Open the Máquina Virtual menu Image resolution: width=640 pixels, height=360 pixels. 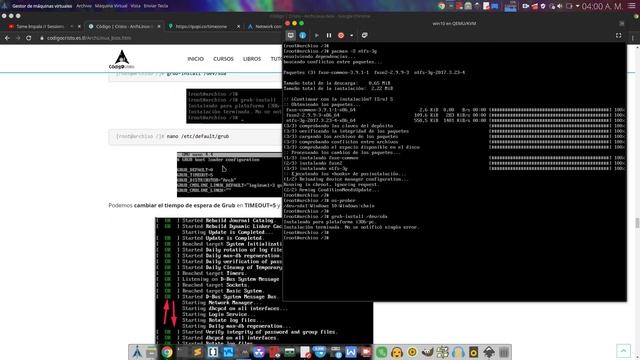click(x=111, y=6)
